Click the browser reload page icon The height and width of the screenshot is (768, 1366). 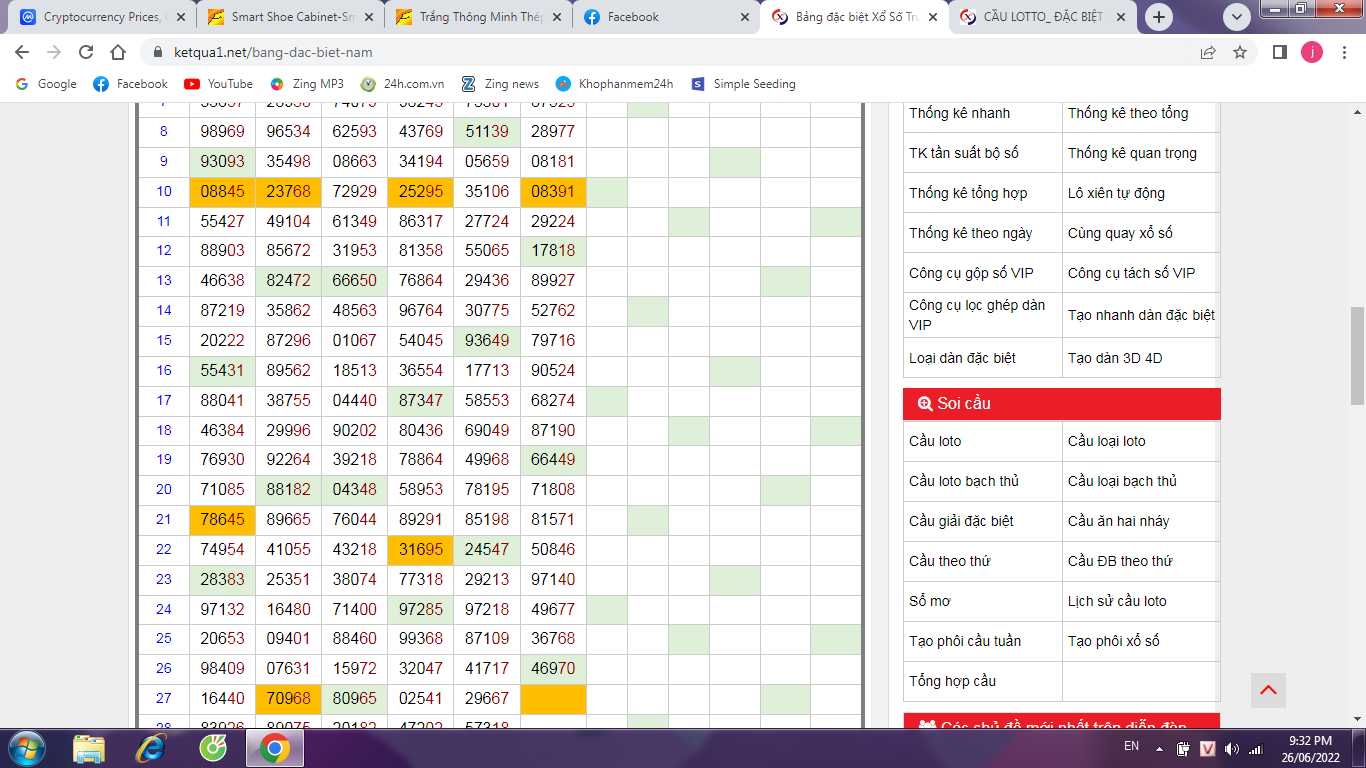click(x=86, y=52)
